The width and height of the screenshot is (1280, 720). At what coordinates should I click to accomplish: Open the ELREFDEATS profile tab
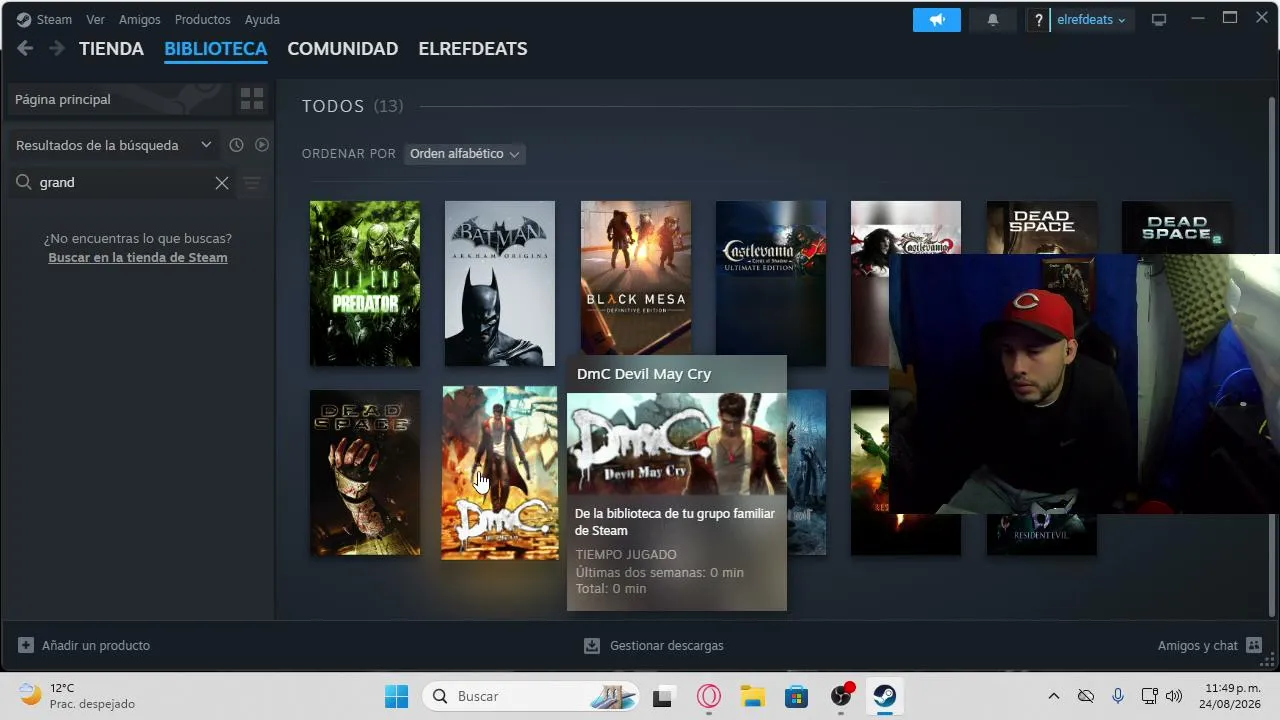point(473,49)
